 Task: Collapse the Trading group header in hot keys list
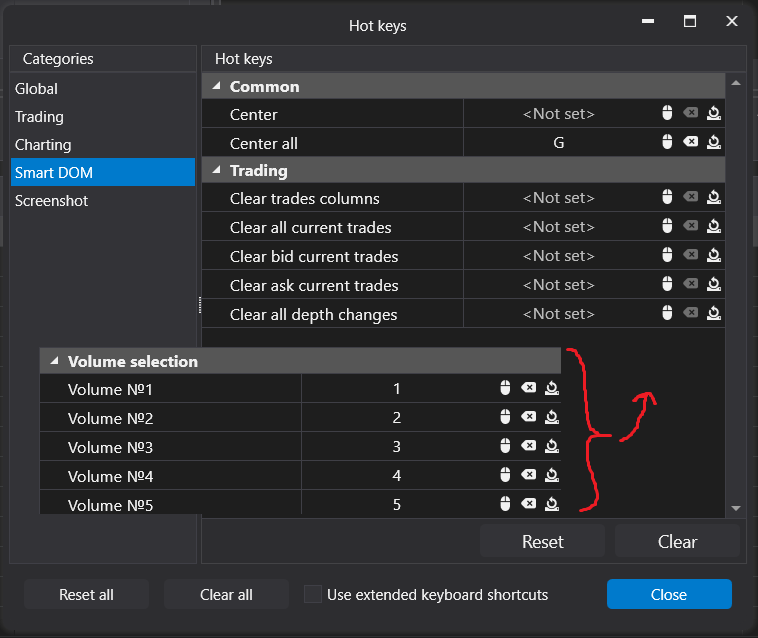point(217,171)
